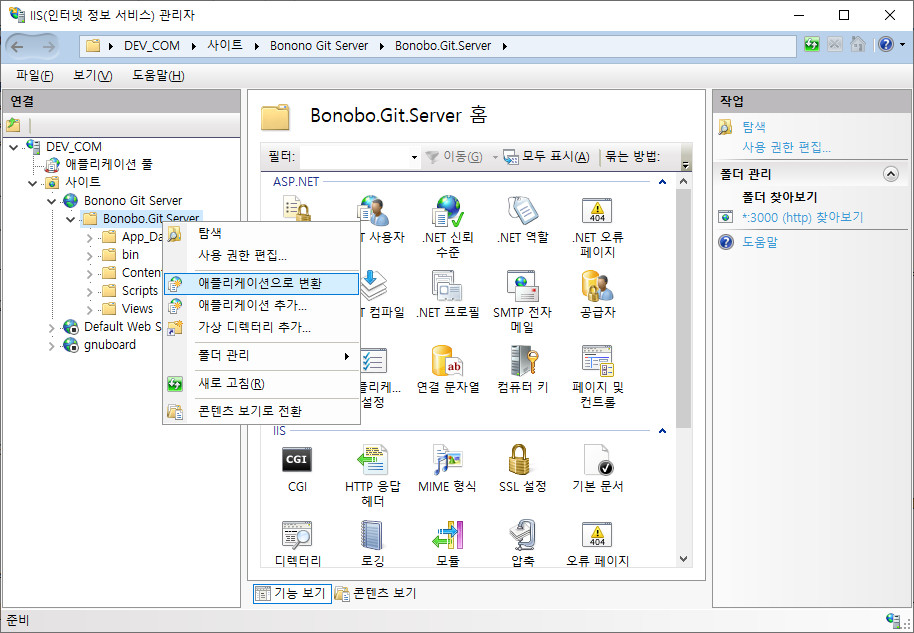Click DEV_COM in the address breadcrumb
The height and width of the screenshot is (633, 914).
[152, 46]
